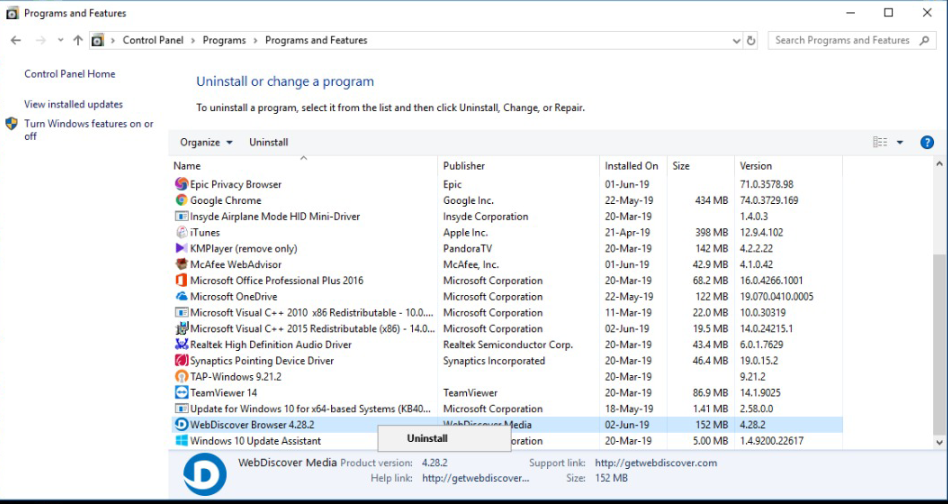948x504 pixels.
Task: Click the Uninstall toolbar button
Action: click(x=268, y=143)
